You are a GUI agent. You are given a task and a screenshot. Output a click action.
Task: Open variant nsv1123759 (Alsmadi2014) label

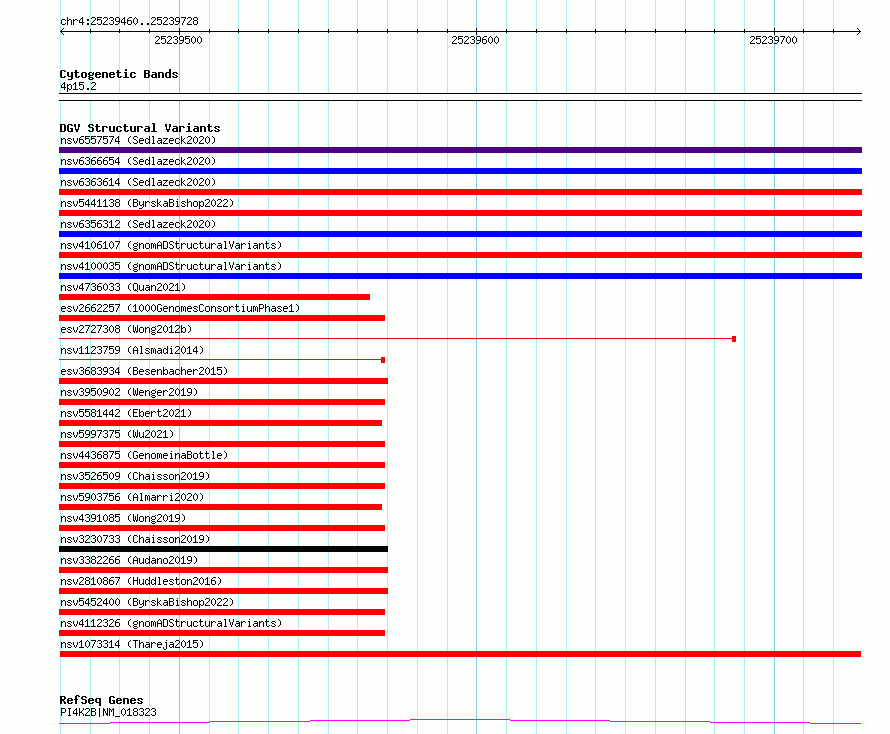click(132, 350)
